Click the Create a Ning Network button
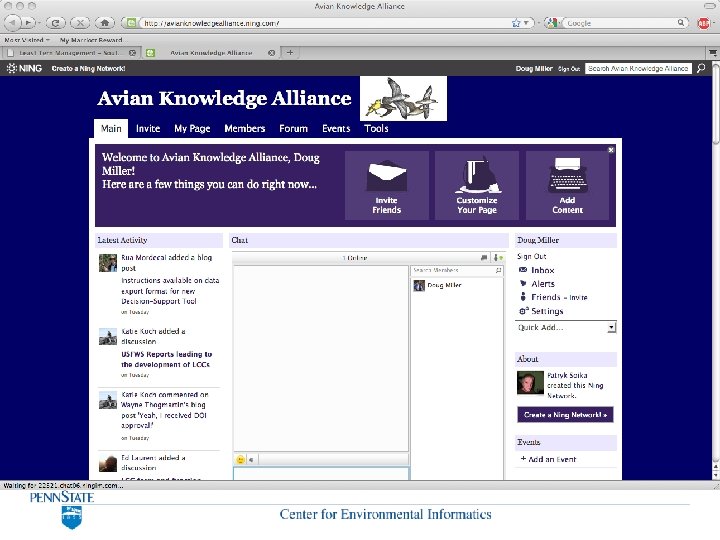 coord(565,415)
